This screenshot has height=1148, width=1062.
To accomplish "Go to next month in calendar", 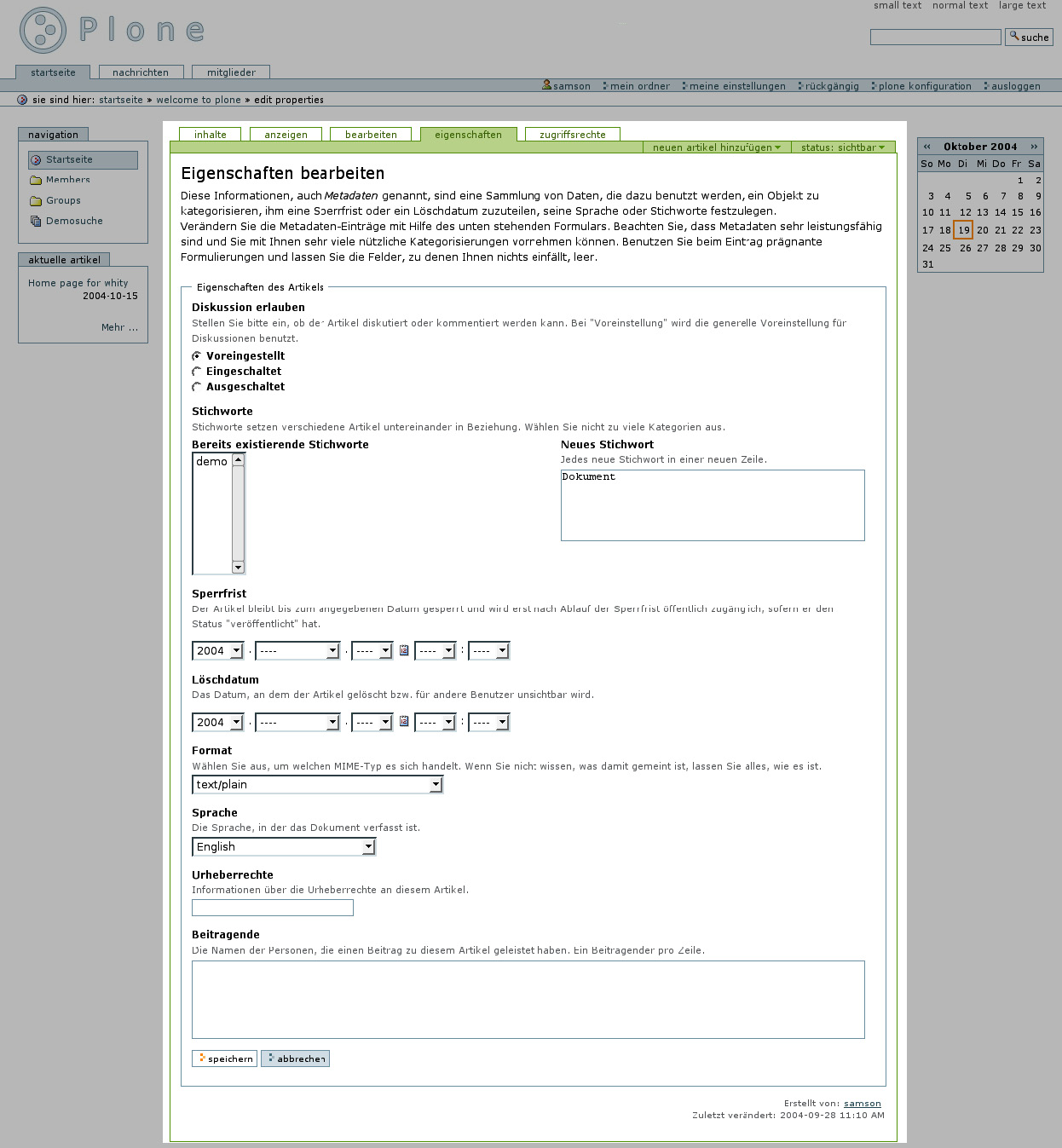I will (x=1034, y=147).
